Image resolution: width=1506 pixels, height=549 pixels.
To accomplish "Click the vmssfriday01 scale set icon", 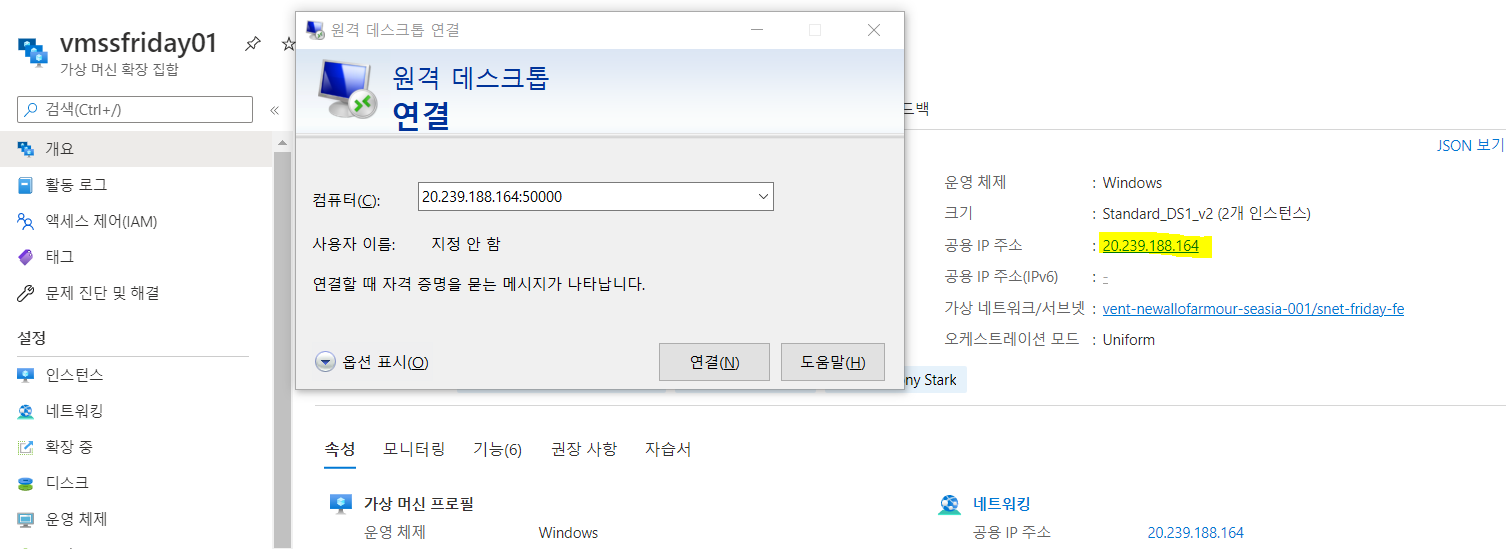I will (x=34, y=51).
